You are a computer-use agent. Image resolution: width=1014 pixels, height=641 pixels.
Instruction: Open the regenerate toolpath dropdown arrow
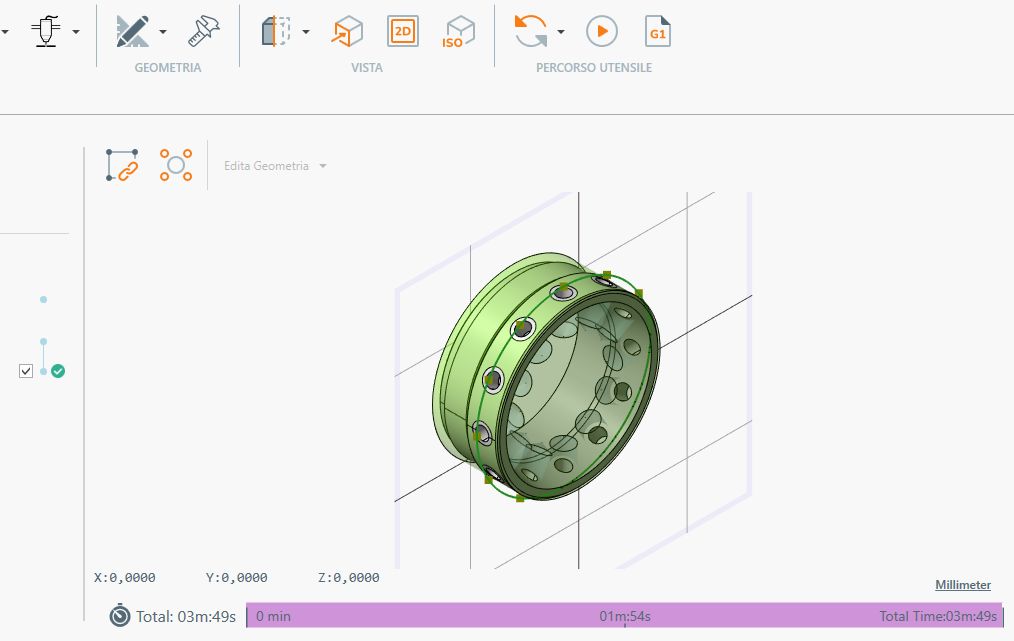tap(561, 32)
